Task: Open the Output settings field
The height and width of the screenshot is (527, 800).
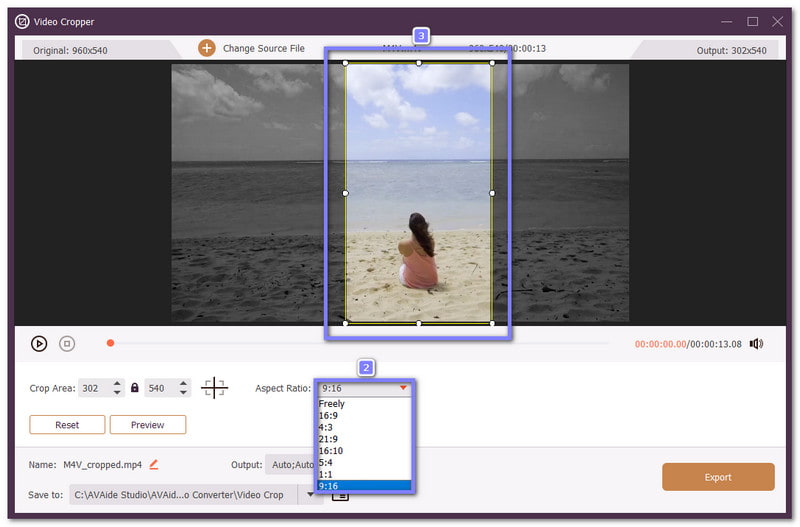Action: point(290,464)
